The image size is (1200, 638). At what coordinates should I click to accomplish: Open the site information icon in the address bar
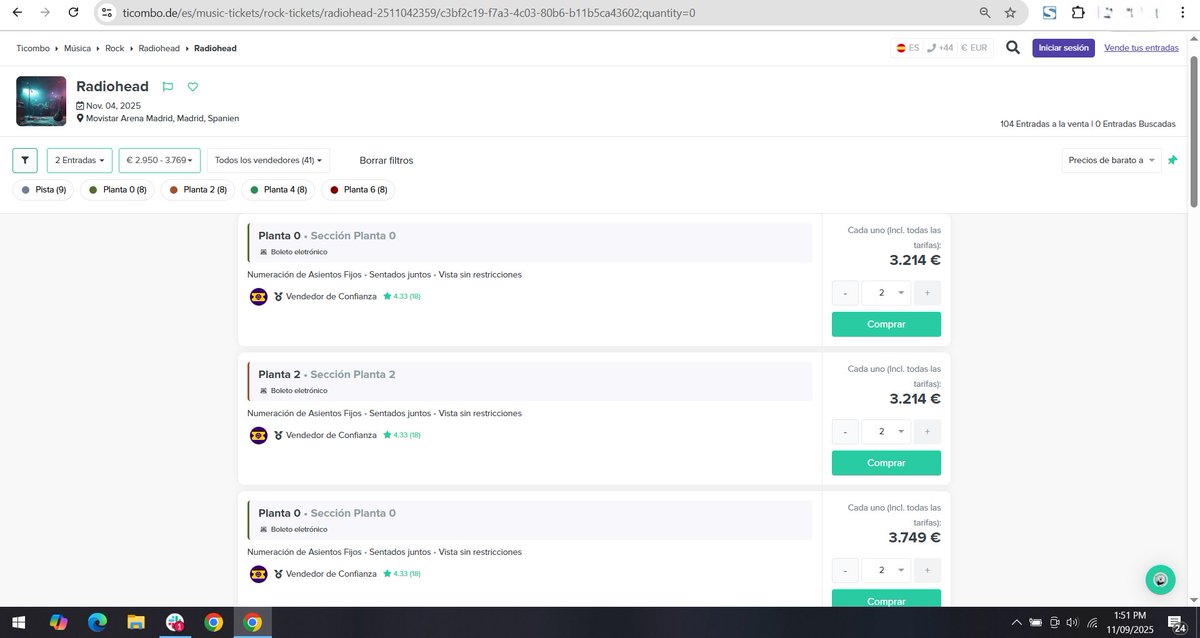pos(108,13)
